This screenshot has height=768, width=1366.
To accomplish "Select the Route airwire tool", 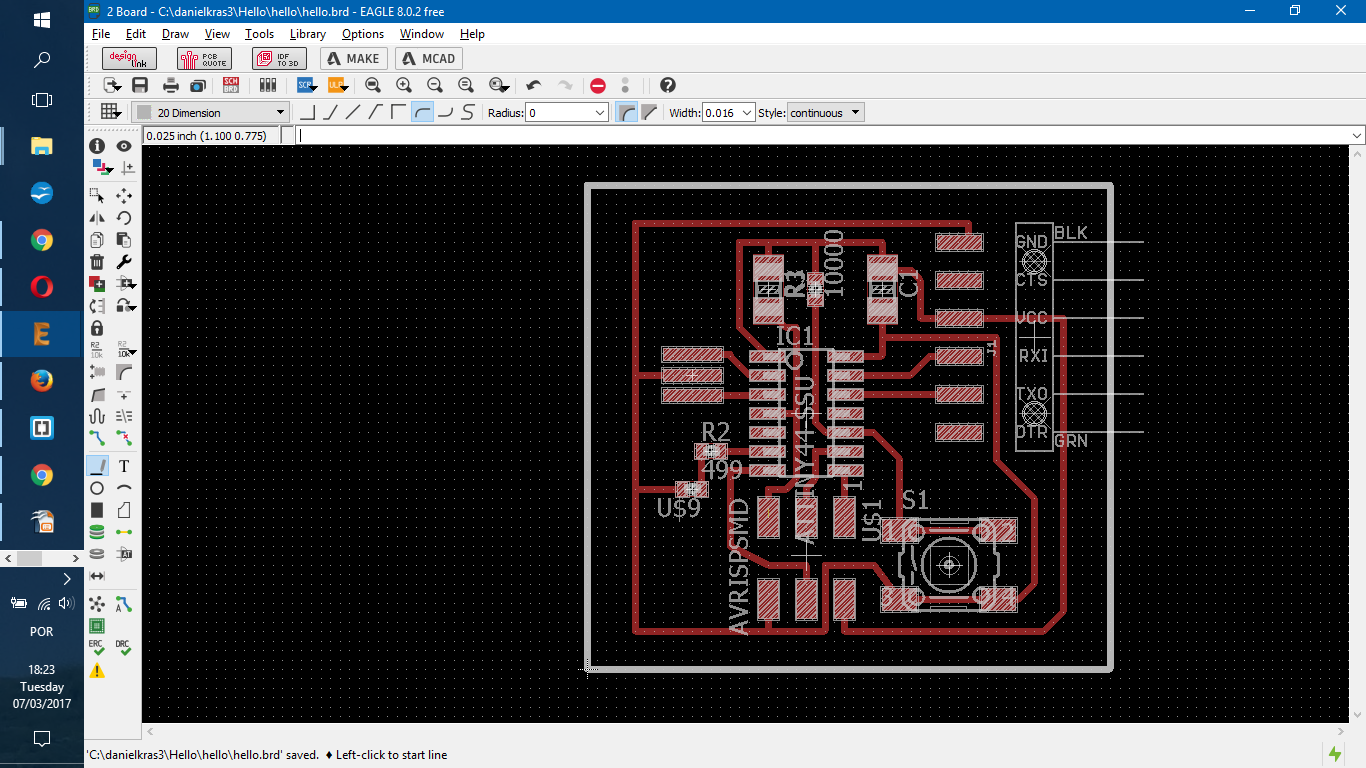I will (97, 437).
